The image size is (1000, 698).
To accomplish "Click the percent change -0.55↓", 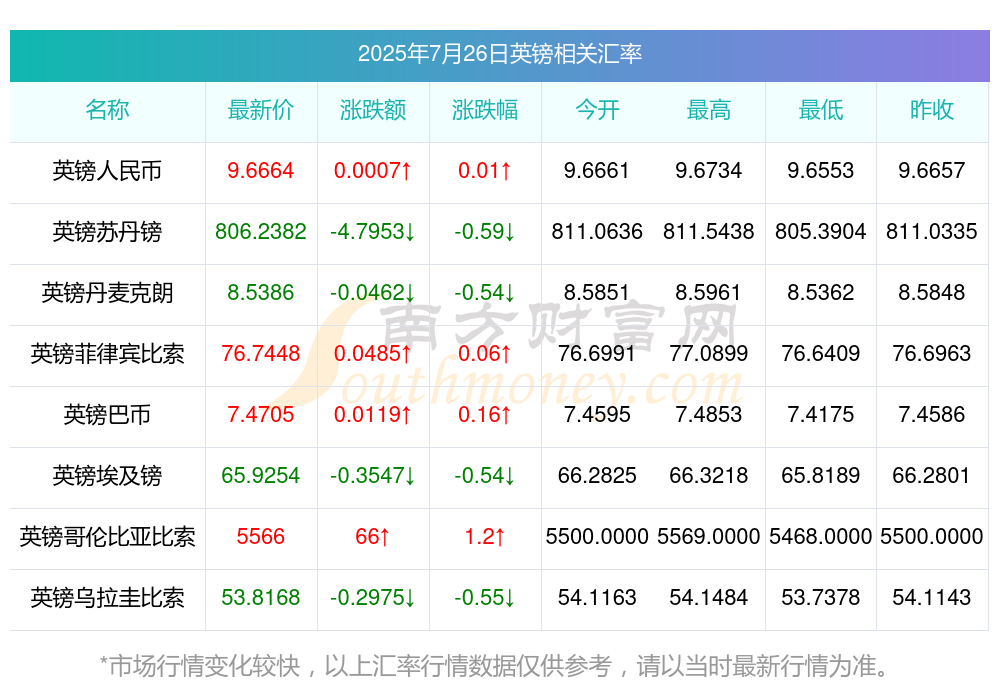I will tap(485, 597).
